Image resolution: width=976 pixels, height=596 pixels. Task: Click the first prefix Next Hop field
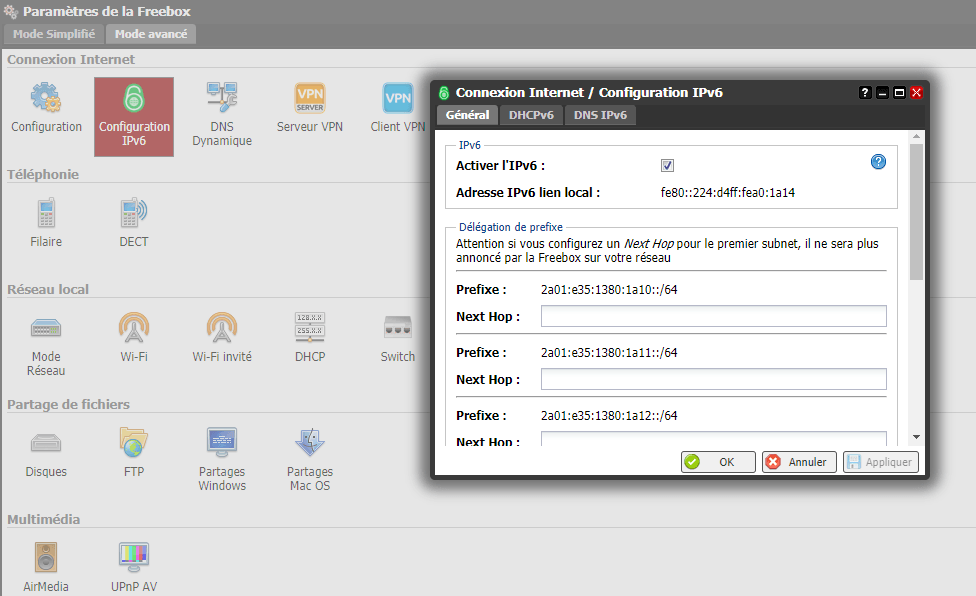(x=713, y=317)
